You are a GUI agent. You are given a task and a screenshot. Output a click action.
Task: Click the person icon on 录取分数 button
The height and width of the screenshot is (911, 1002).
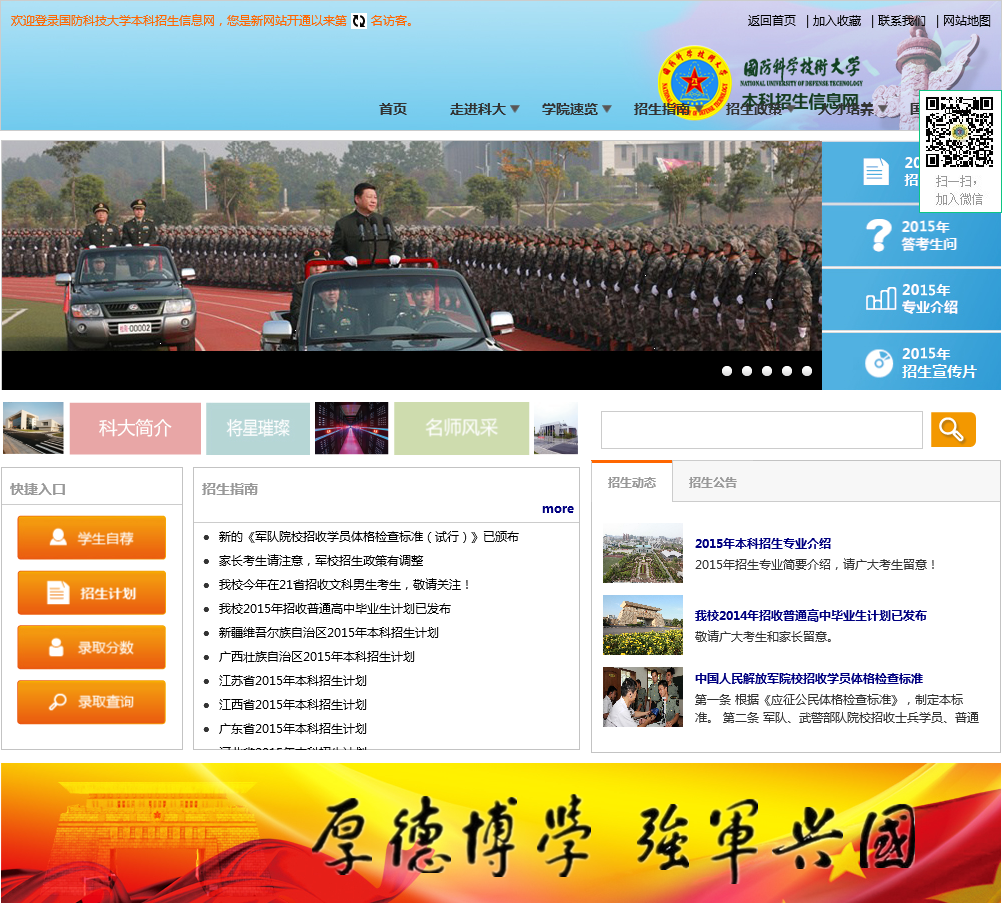(56, 647)
